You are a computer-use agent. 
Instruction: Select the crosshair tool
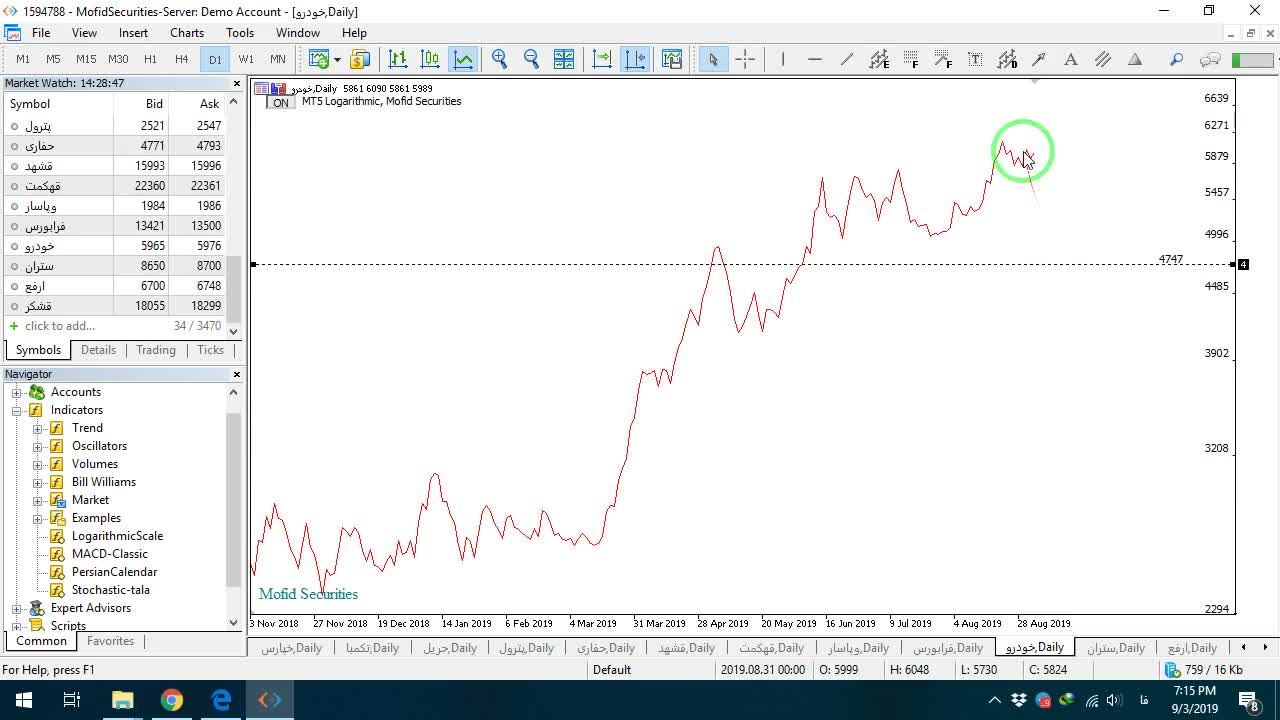(745, 59)
